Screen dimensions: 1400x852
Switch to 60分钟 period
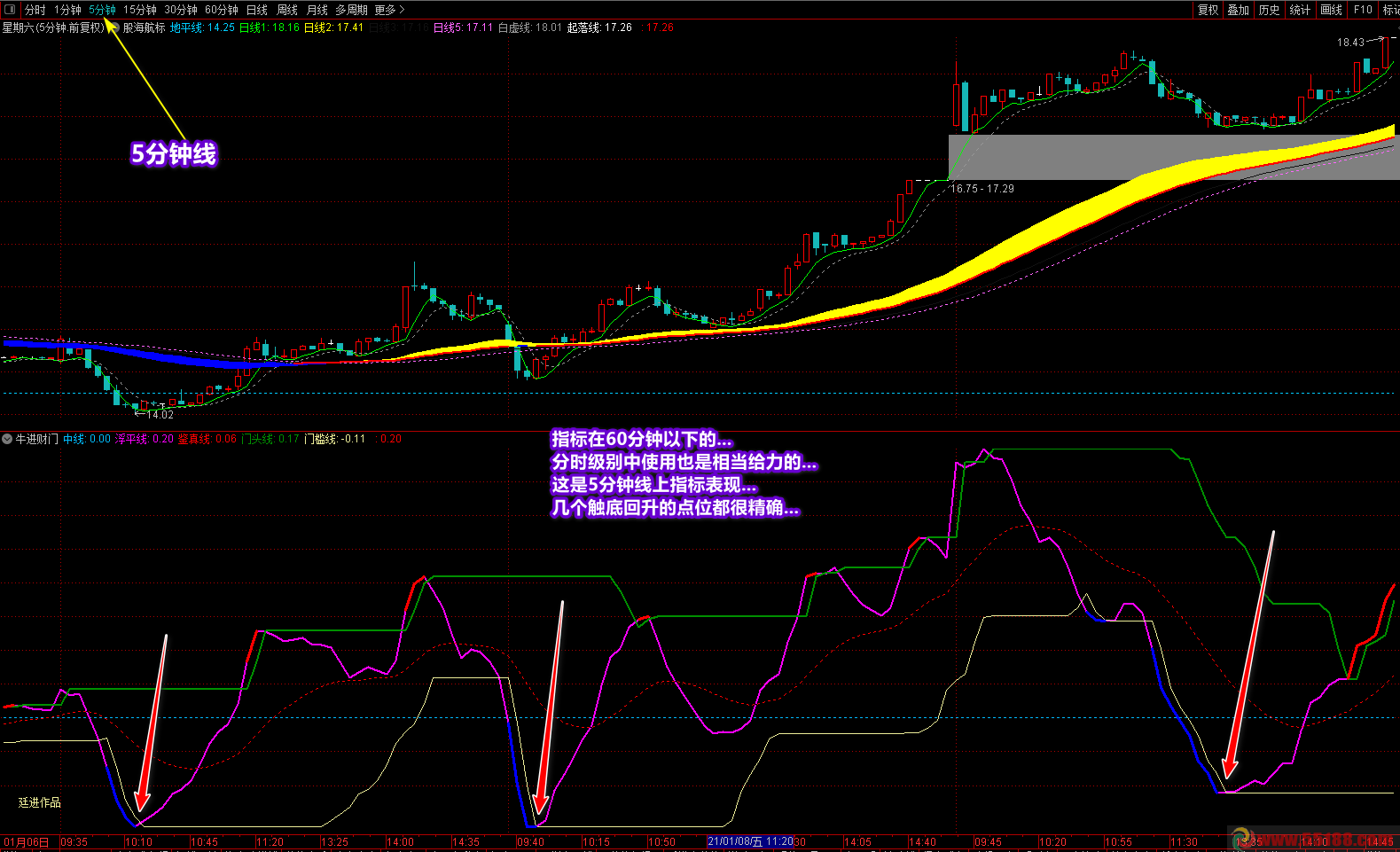tap(222, 10)
